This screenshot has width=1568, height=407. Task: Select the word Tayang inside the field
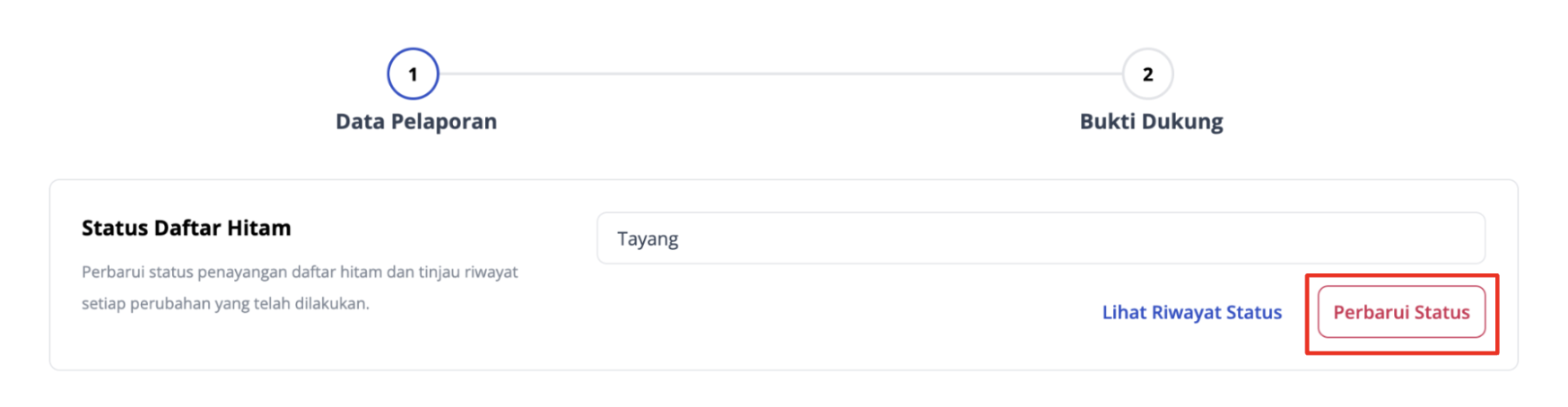tap(648, 238)
